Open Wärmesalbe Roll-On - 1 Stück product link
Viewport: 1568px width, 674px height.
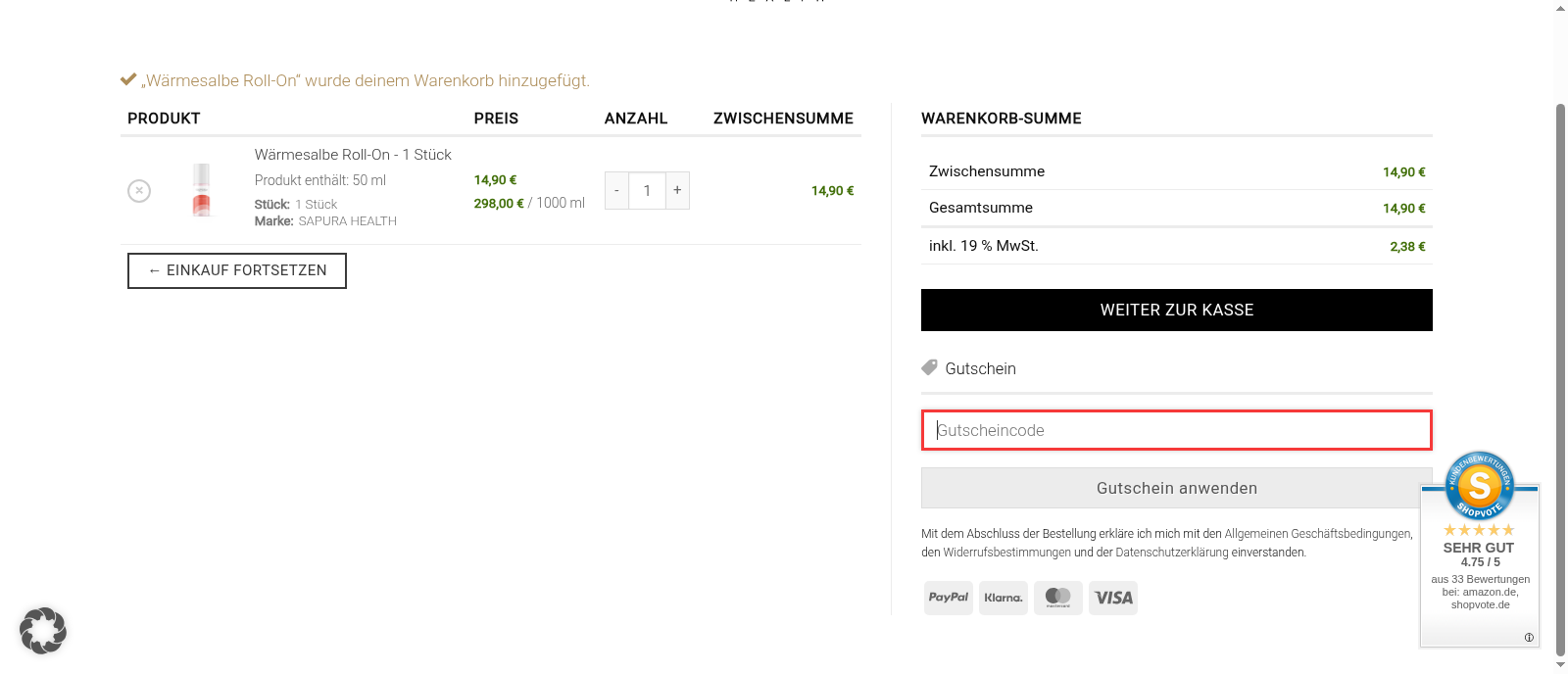click(353, 155)
